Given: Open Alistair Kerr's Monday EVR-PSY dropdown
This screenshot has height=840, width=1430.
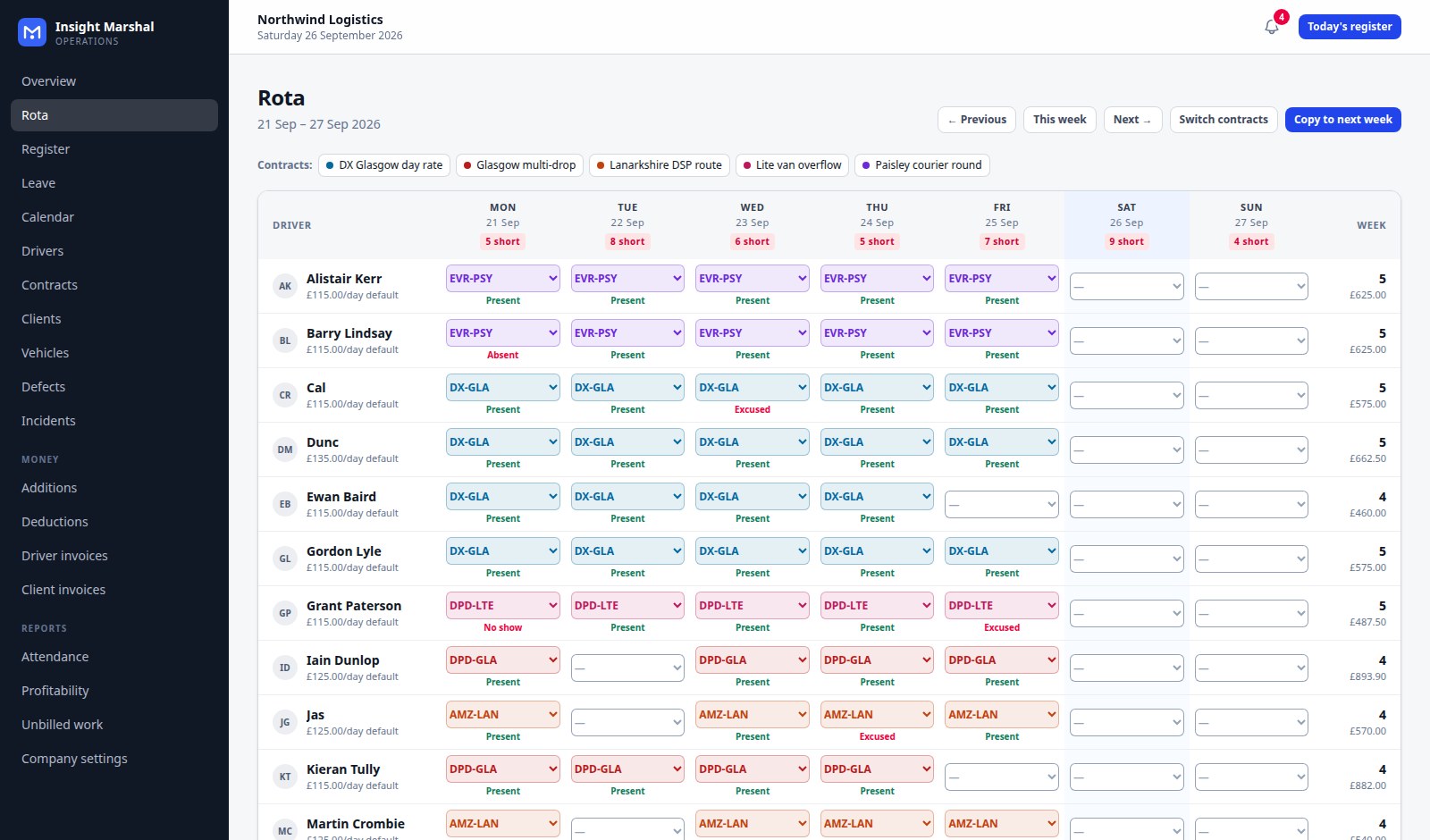Looking at the screenshot, I should (503, 278).
